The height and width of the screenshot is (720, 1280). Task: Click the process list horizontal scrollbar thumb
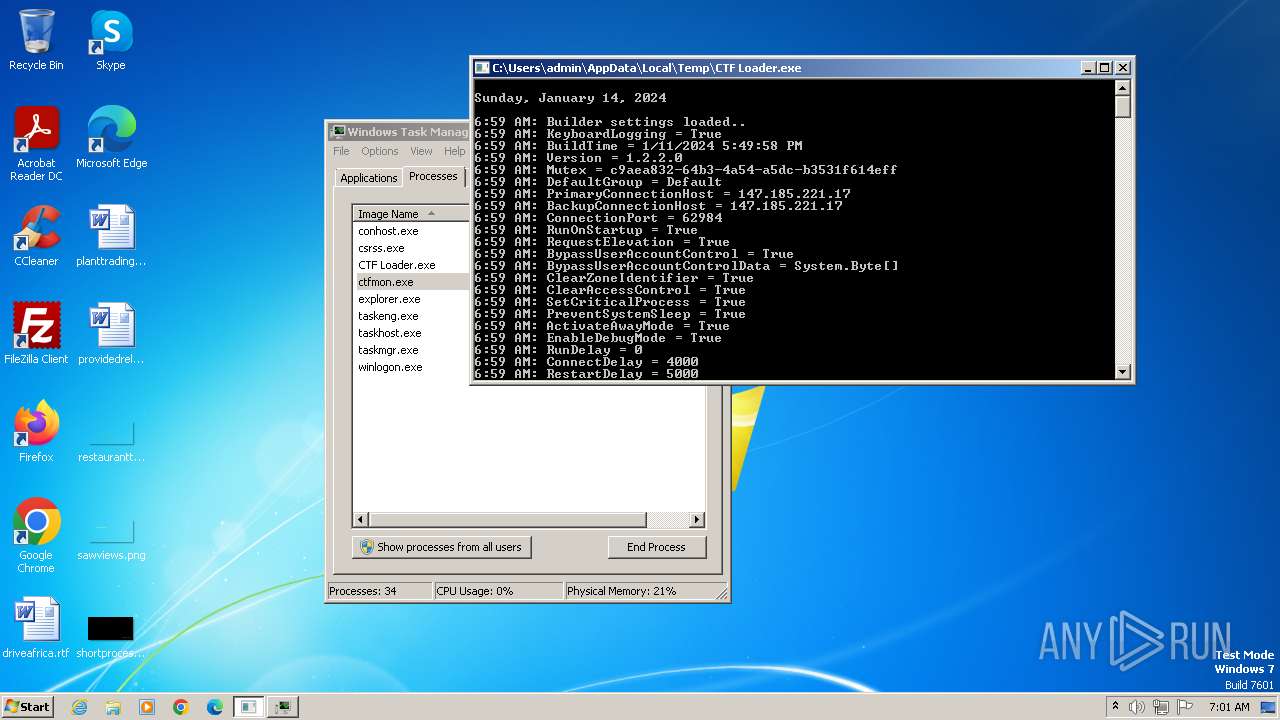click(x=508, y=520)
